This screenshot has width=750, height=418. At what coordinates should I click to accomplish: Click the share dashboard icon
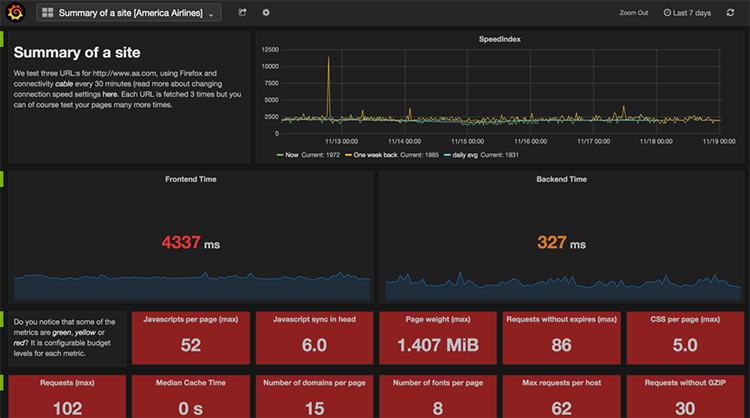(x=243, y=12)
